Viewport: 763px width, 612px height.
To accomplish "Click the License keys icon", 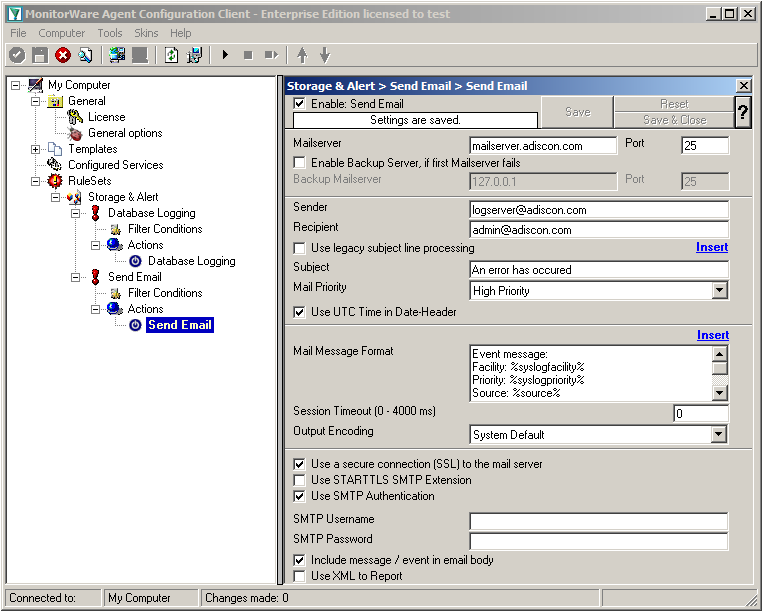I will pyautogui.click(x=75, y=117).
